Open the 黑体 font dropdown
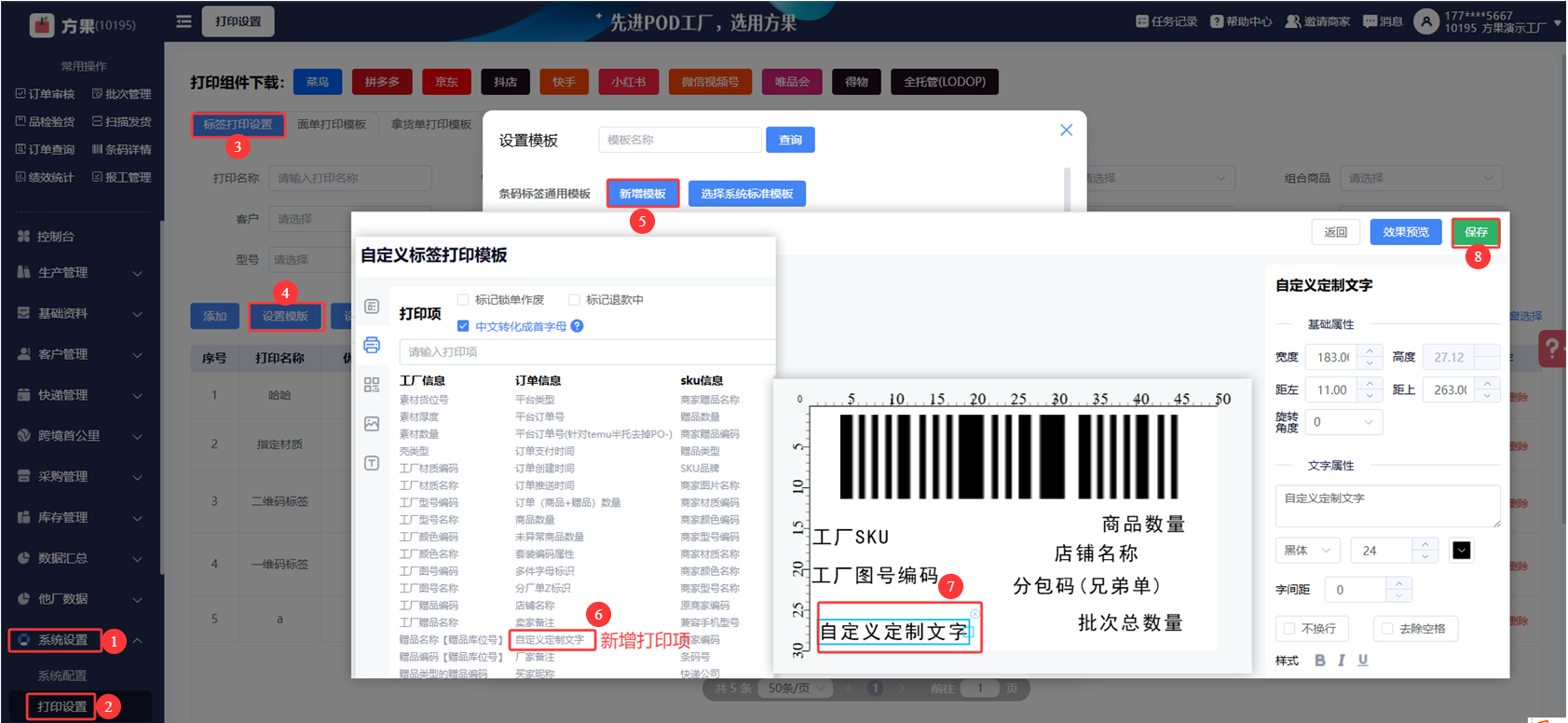1568x723 pixels. pyautogui.click(x=1308, y=551)
